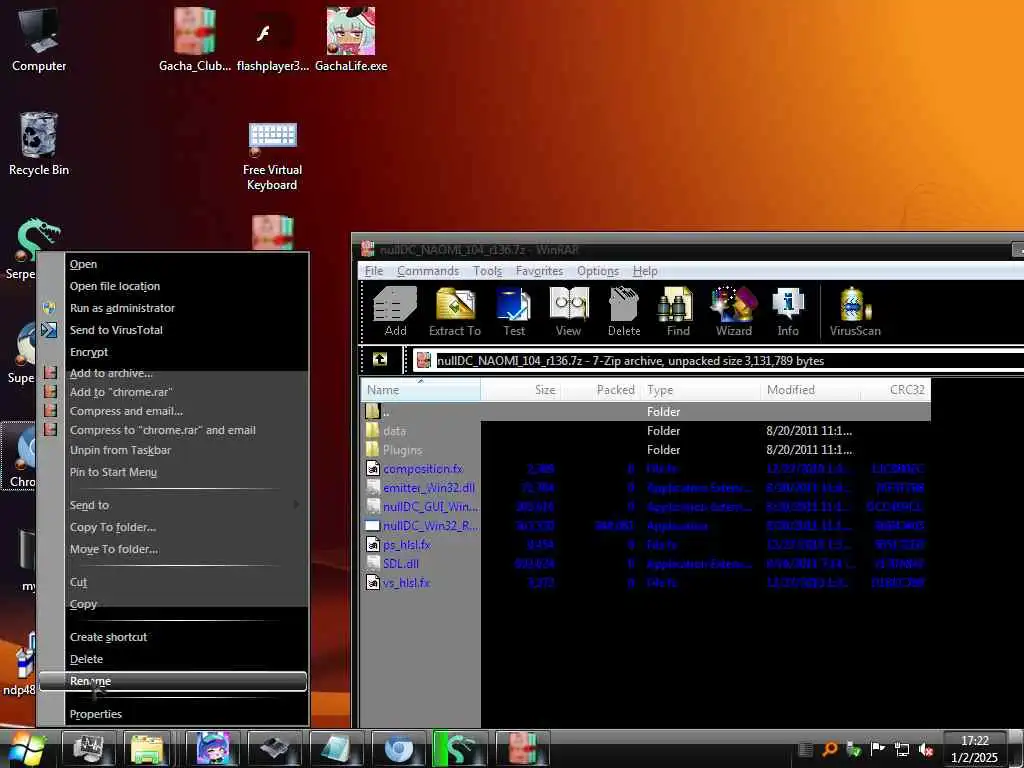Click the Action Center flag tray icon
Screen dimensions: 1024x768
[878, 748]
